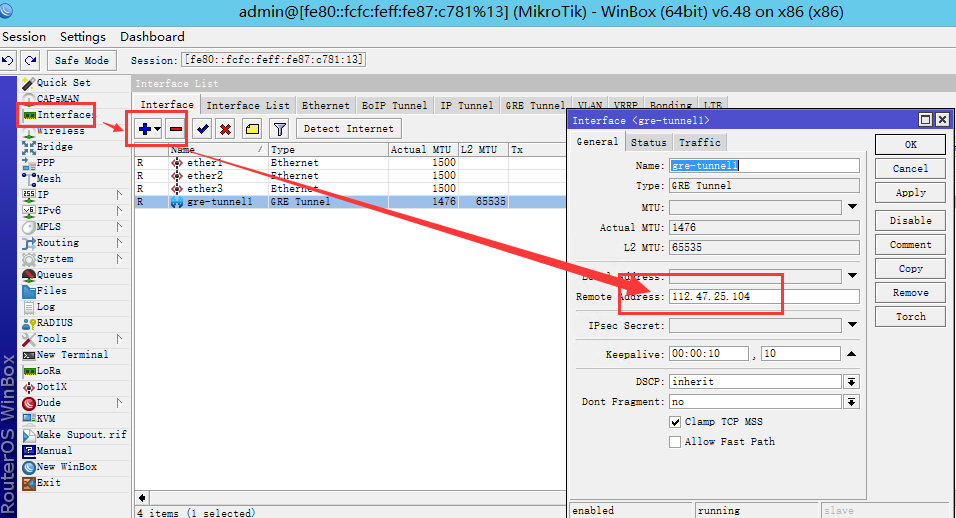This screenshot has width=956, height=518.
Task: Expand the Dude submenu arrow
Action: [x=120, y=402]
